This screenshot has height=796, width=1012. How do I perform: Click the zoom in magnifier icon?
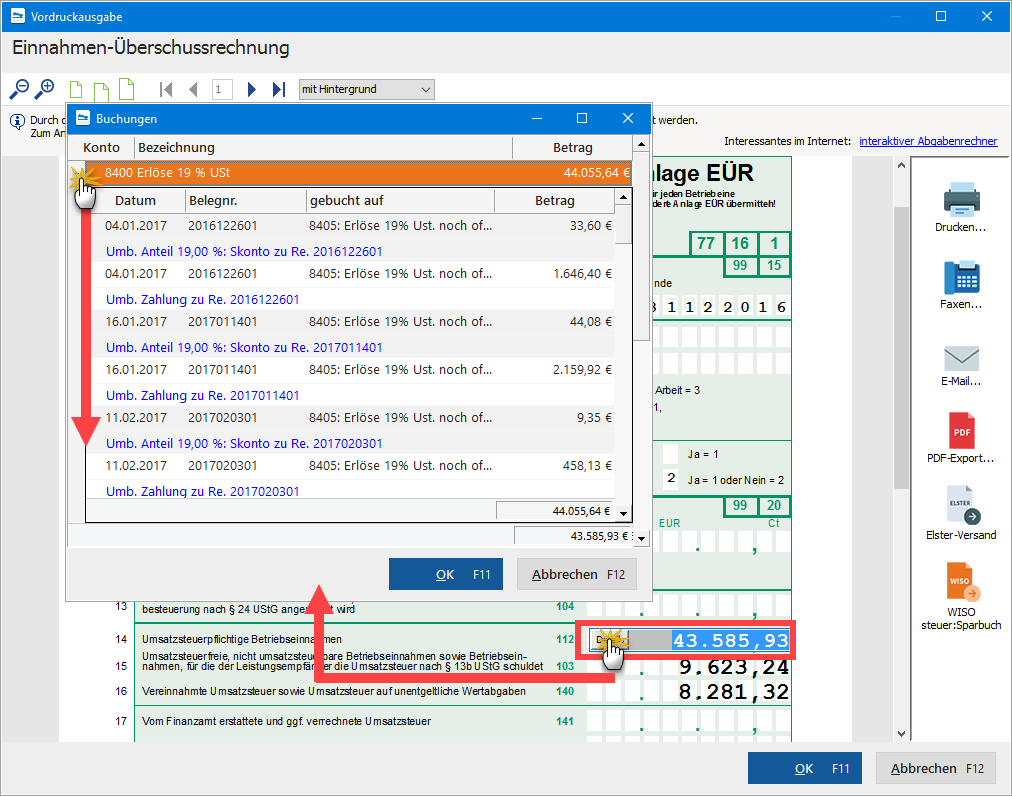click(45, 89)
